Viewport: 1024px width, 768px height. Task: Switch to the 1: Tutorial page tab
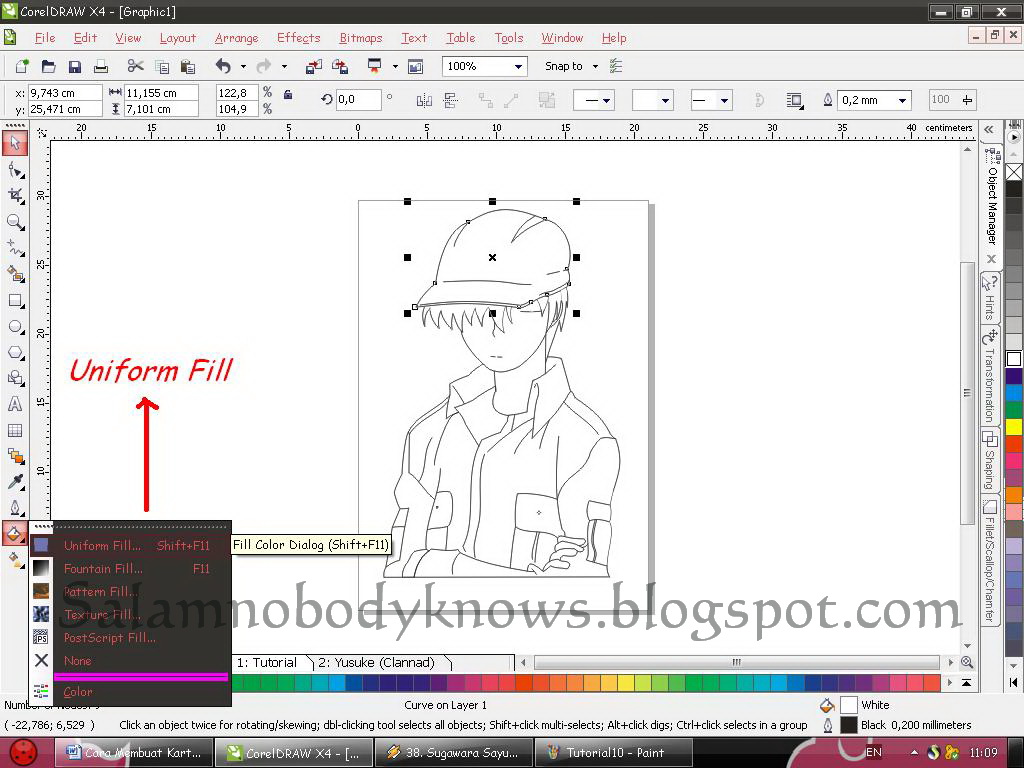click(x=266, y=663)
